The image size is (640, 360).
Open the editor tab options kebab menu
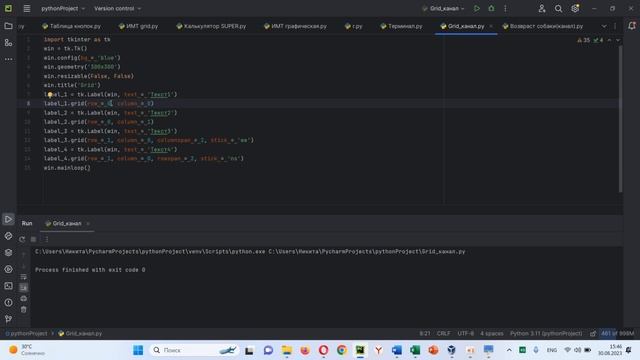[x=615, y=26]
